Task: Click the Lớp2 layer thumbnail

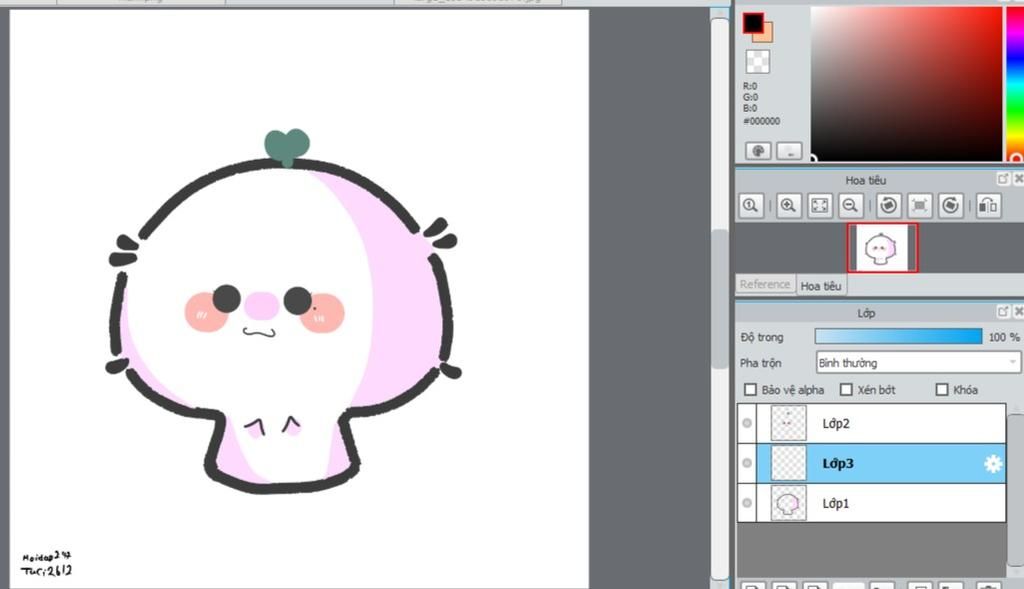Action: [x=788, y=423]
